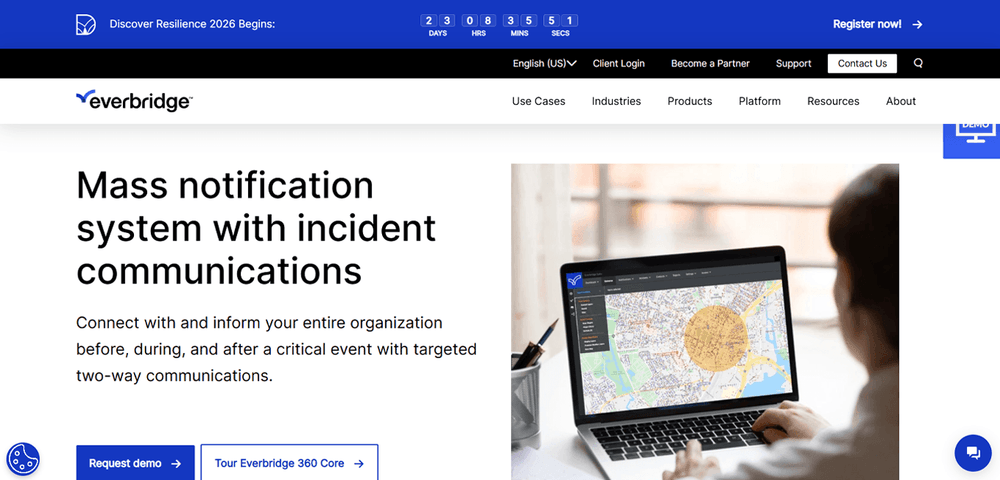Open the Use Cases menu
This screenshot has width=1000, height=480.
(538, 101)
